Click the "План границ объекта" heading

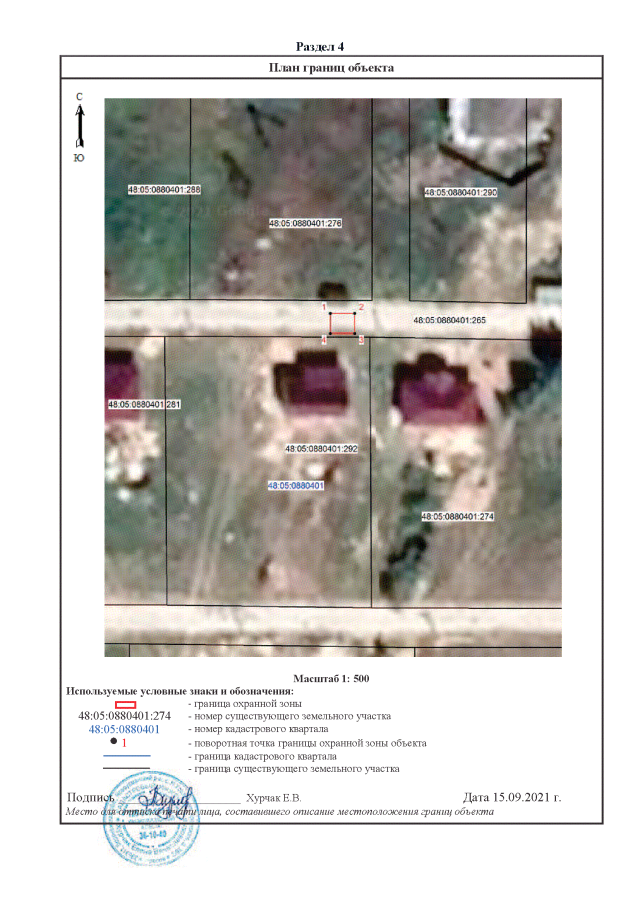(x=332, y=67)
